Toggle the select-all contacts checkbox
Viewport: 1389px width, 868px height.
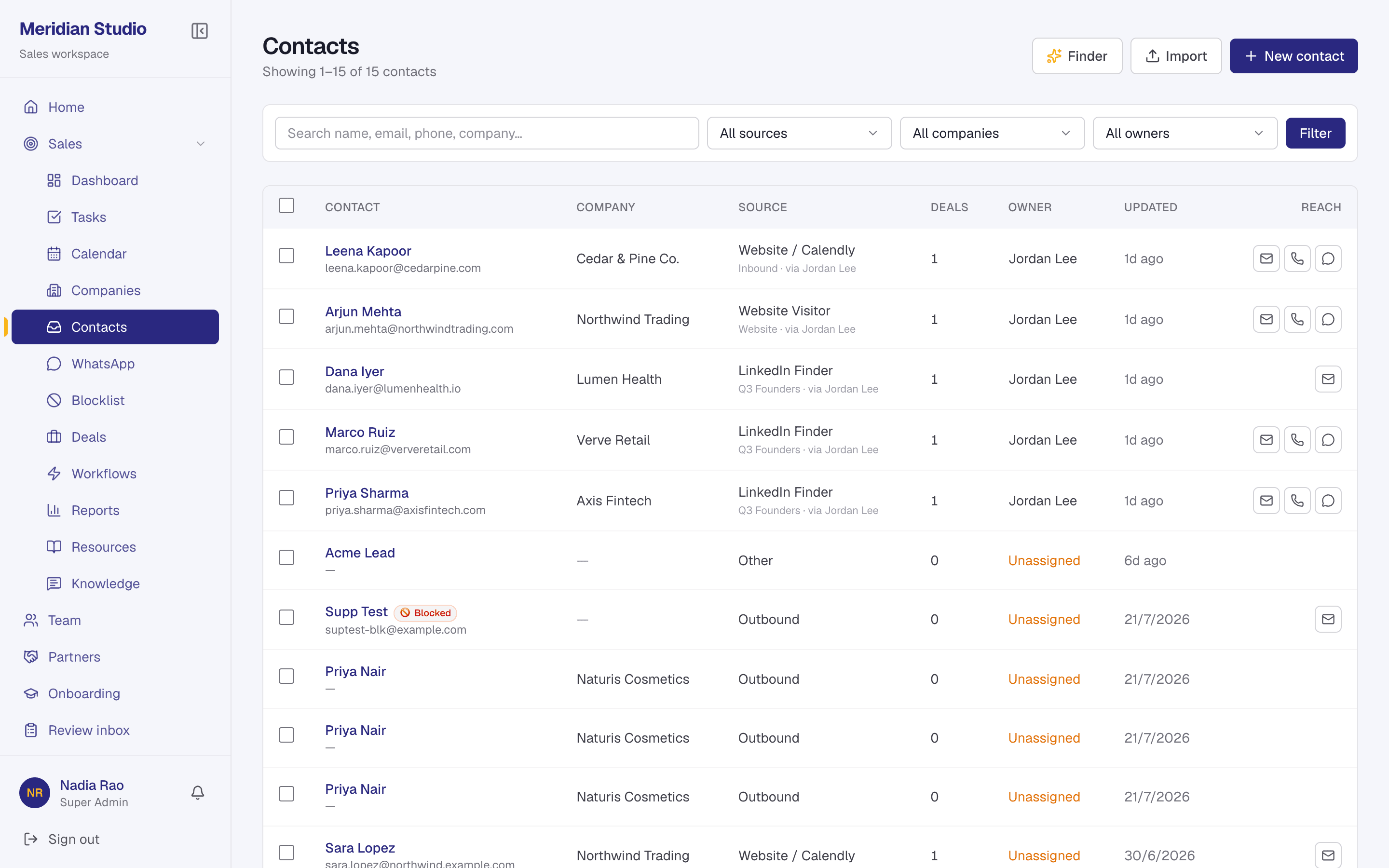(286, 205)
